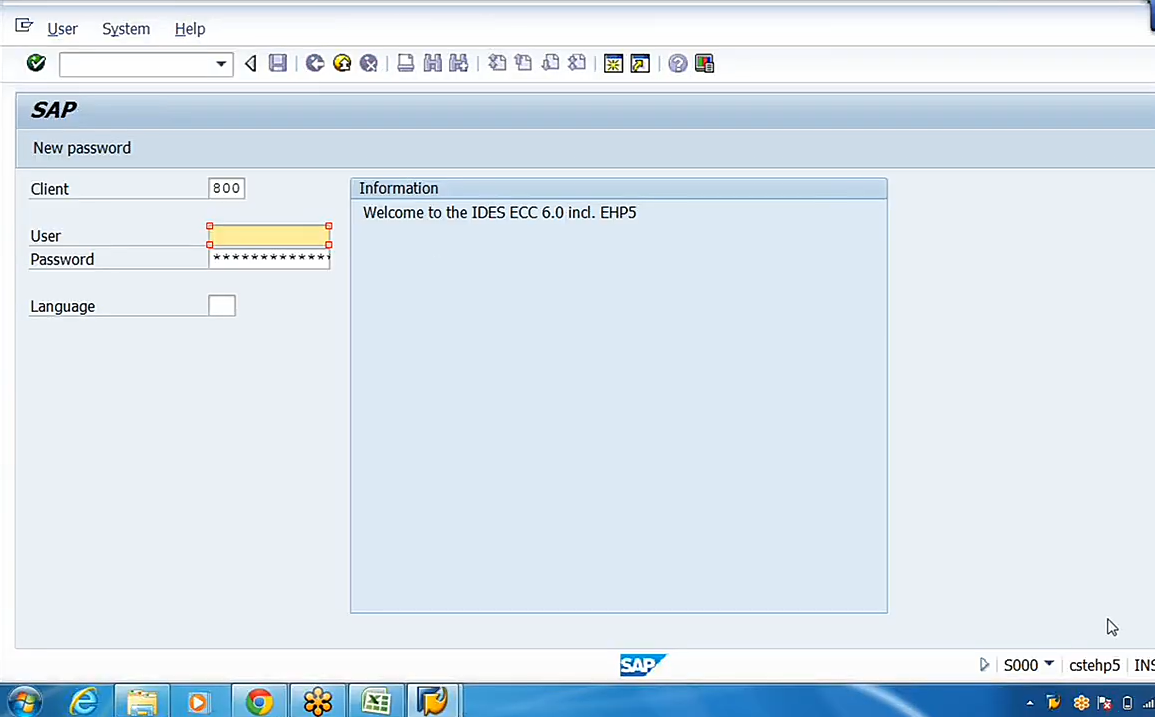Image resolution: width=1155 pixels, height=717 pixels.
Task: Create a new session with toolbar icon
Action: 613,63
